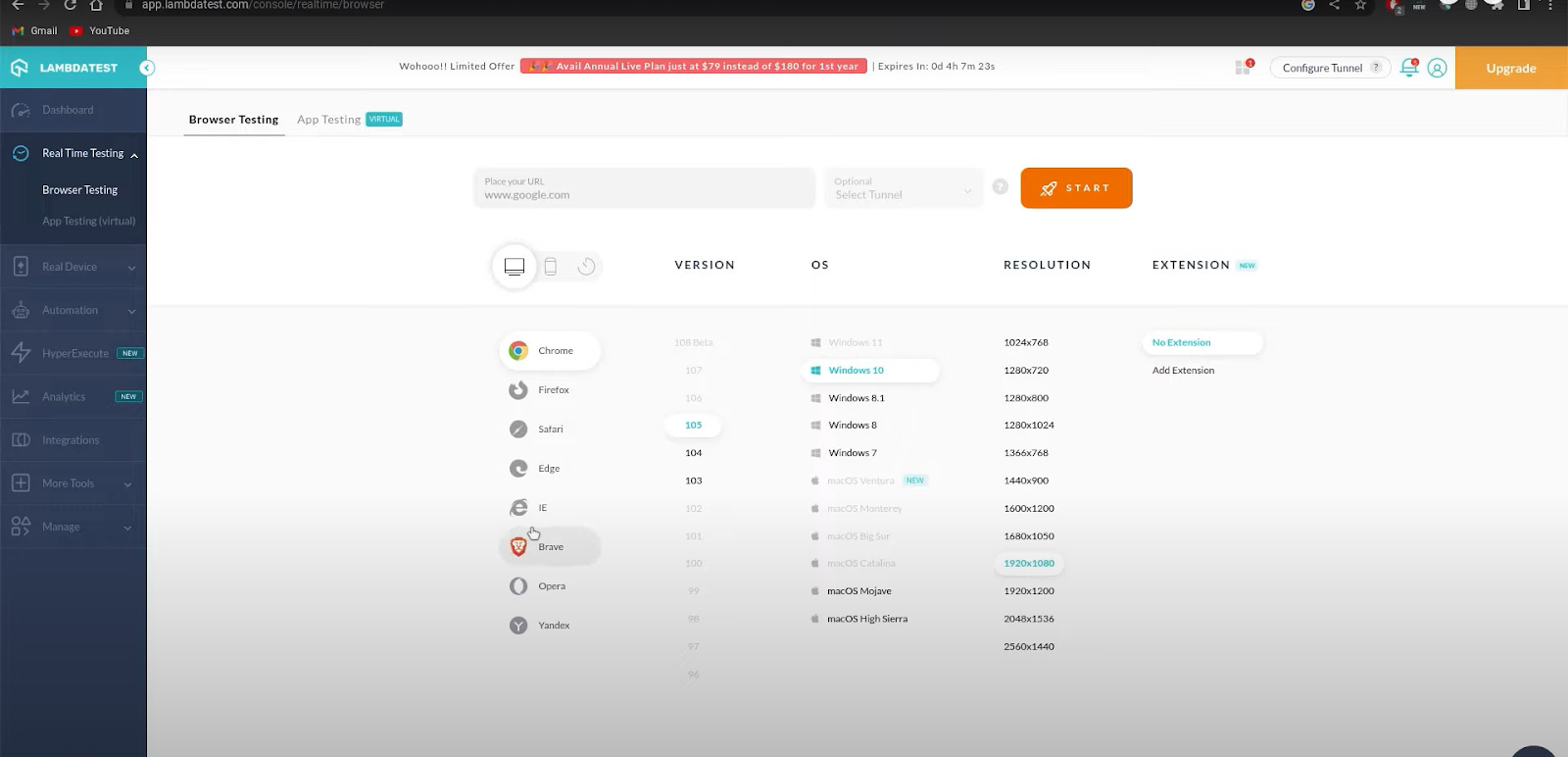
Task: Open the apps grid icon in header
Action: point(1244,67)
